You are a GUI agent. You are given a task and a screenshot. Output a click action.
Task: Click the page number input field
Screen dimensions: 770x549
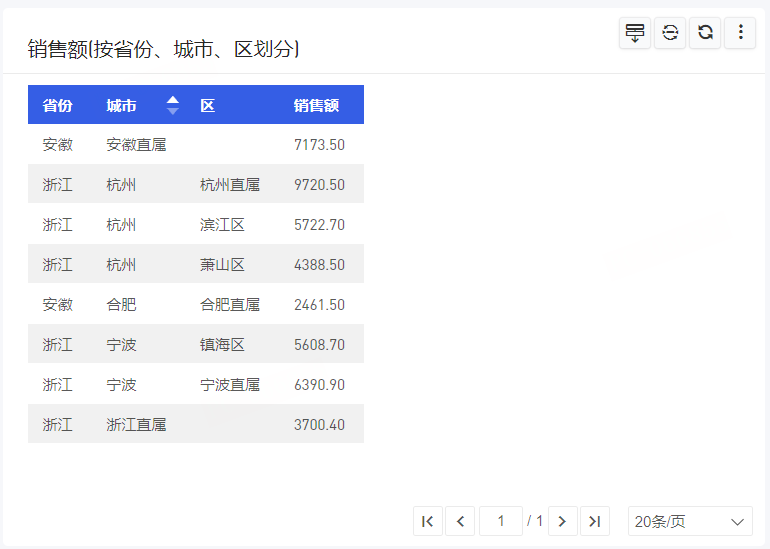coord(501,521)
